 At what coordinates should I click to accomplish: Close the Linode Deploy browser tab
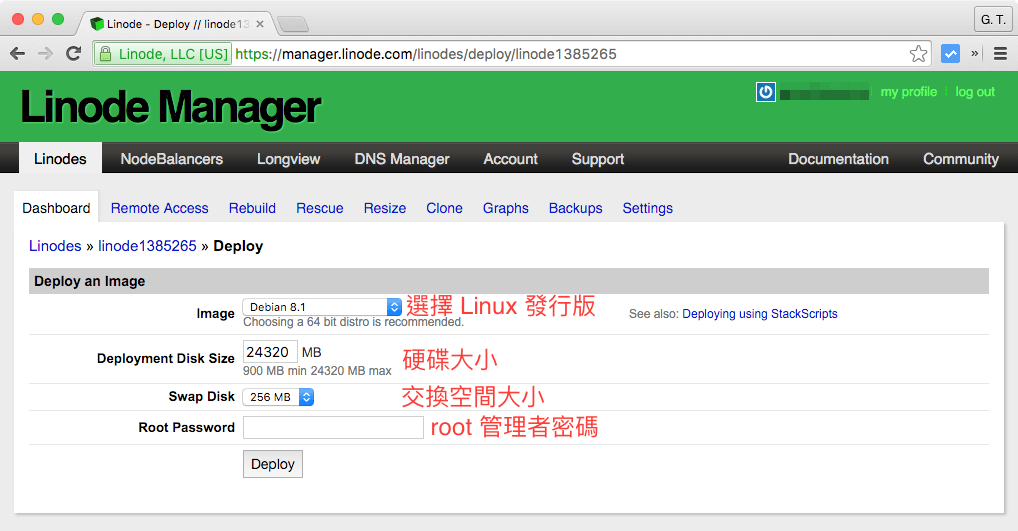point(260,24)
